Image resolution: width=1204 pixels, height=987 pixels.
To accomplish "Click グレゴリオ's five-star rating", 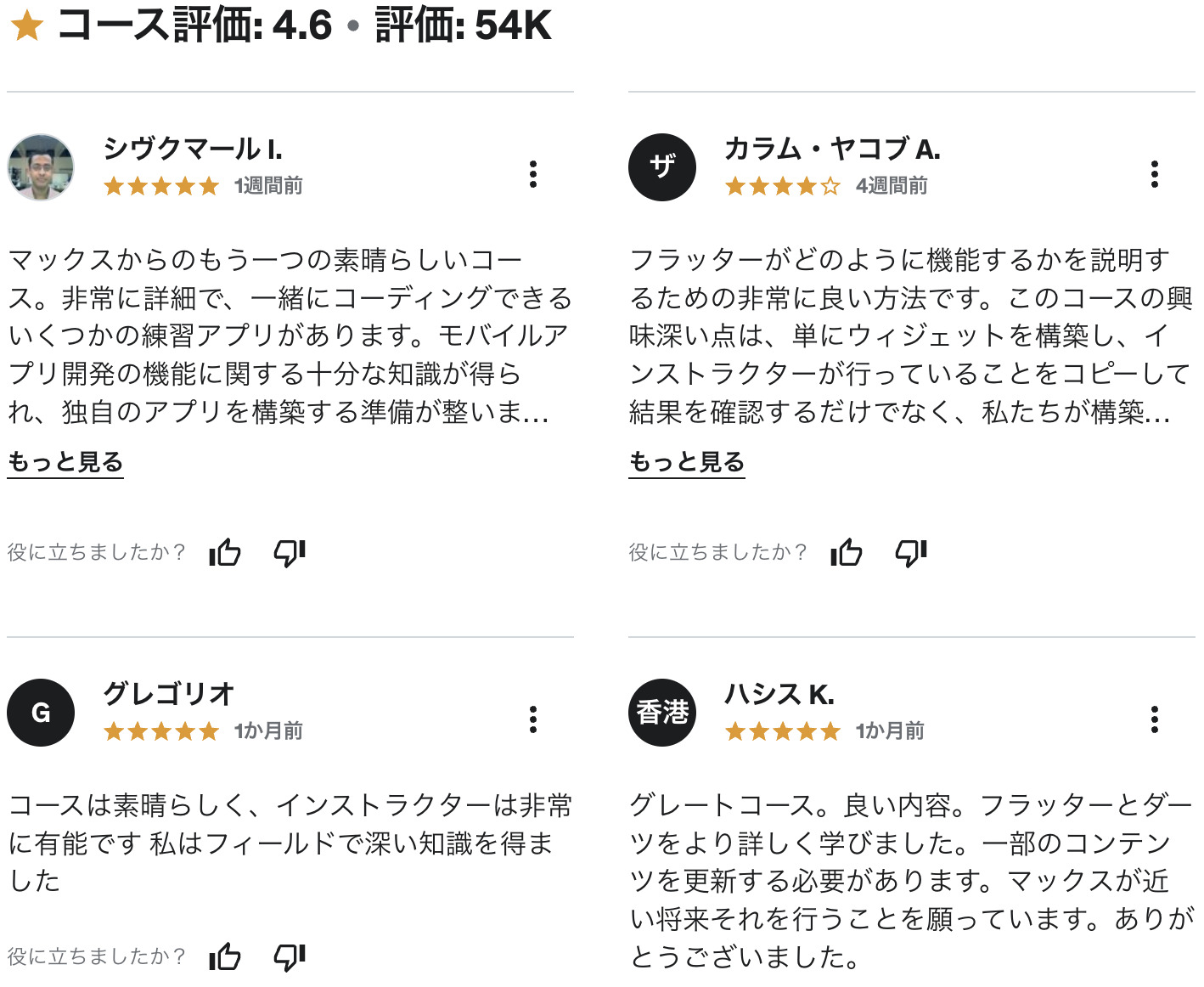I will tap(161, 730).
